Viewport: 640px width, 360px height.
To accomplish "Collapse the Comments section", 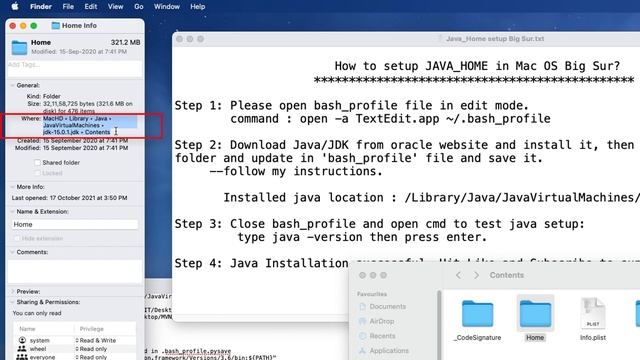I will coord(12,252).
